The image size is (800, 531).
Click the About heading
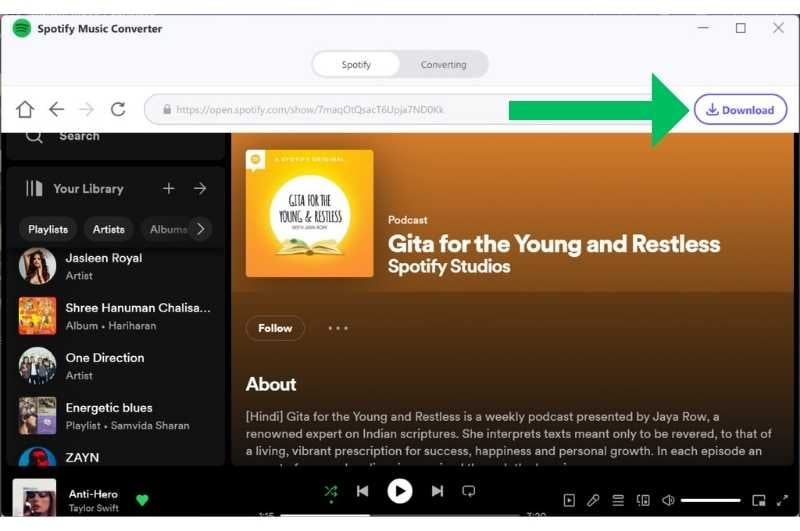[x=271, y=384]
